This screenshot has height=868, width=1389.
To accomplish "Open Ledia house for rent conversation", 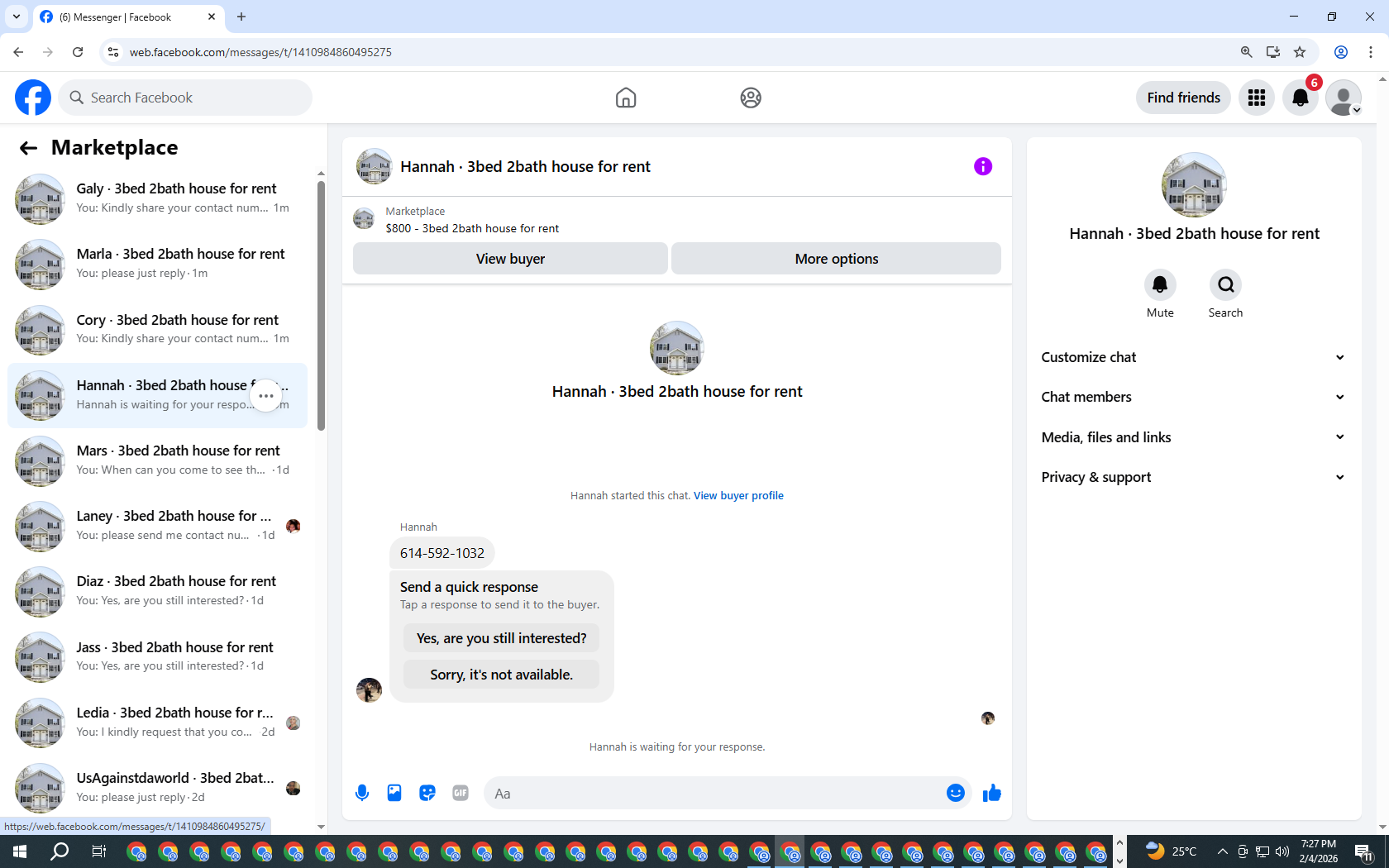I will [x=157, y=723].
